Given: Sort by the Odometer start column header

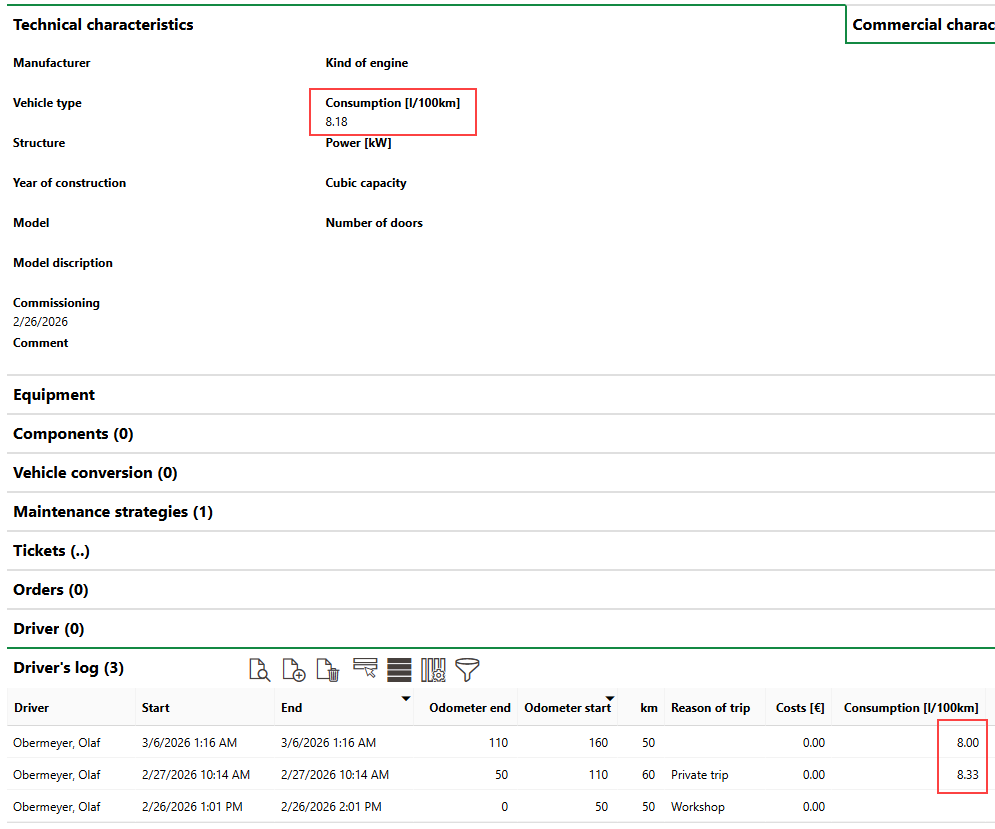Looking at the screenshot, I should coord(567,708).
